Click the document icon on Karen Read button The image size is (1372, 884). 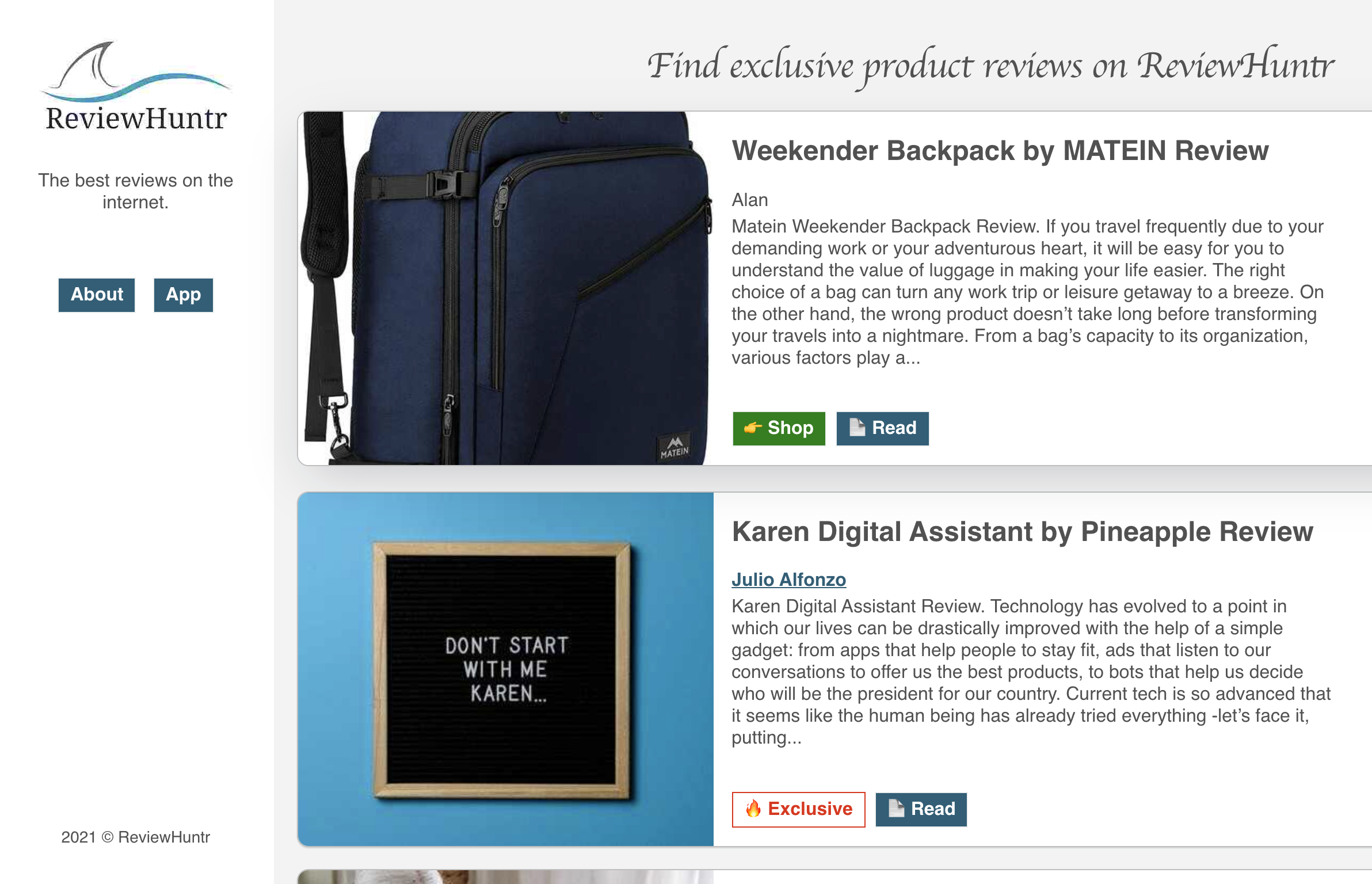pos(897,808)
